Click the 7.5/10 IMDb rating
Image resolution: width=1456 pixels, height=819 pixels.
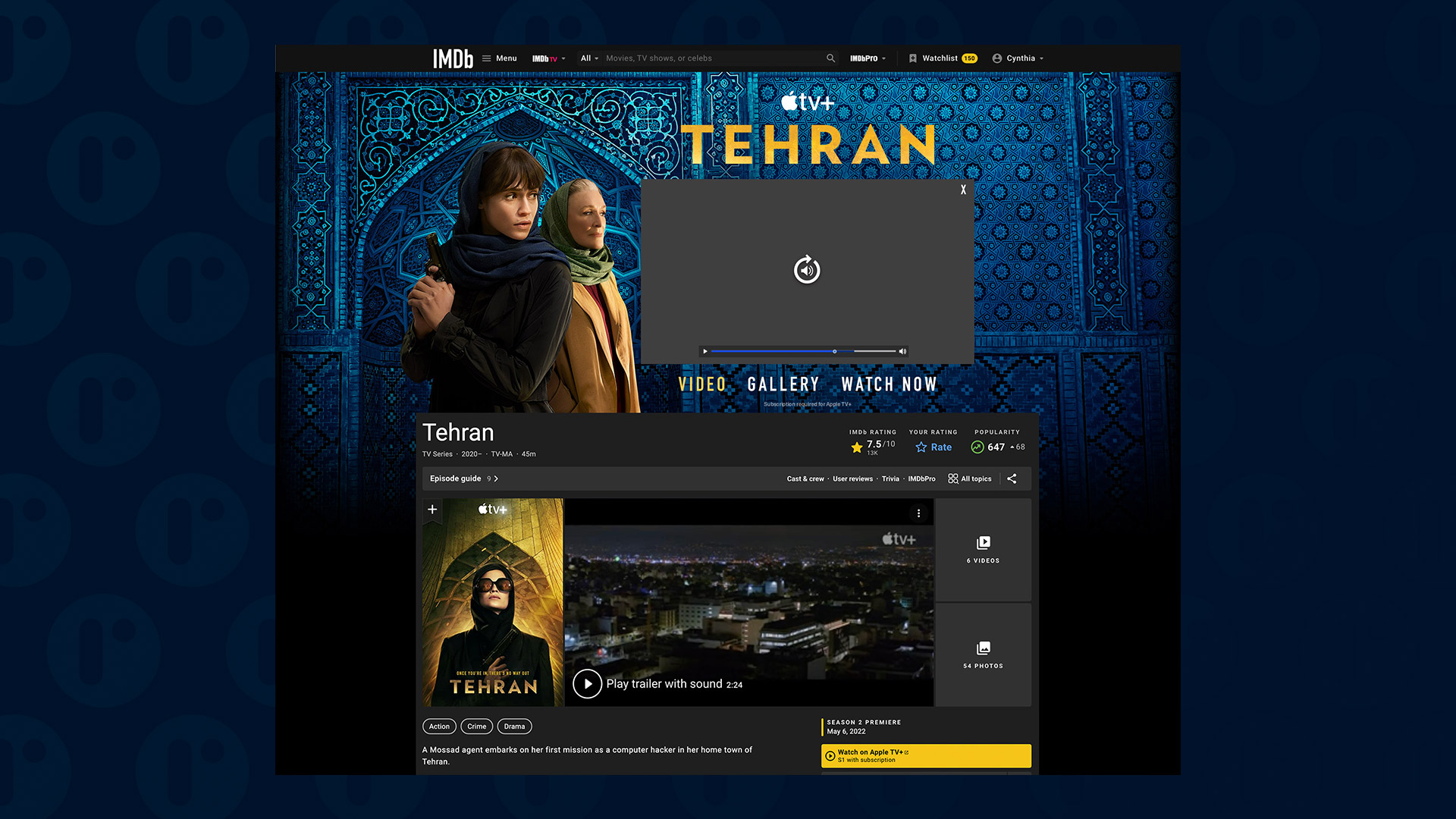(x=880, y=444)
